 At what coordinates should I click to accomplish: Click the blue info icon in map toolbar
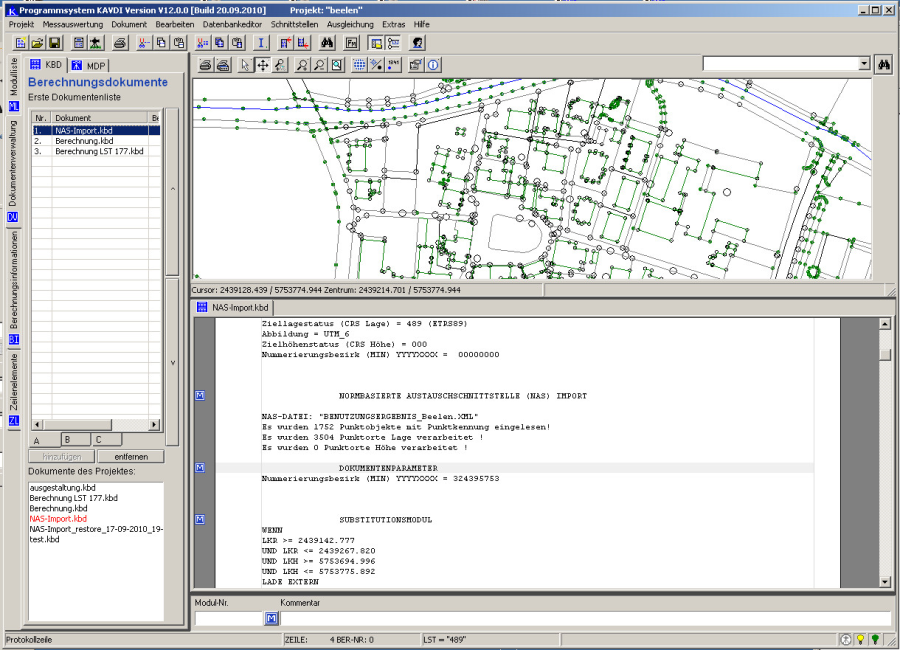(x=433, y=65)
